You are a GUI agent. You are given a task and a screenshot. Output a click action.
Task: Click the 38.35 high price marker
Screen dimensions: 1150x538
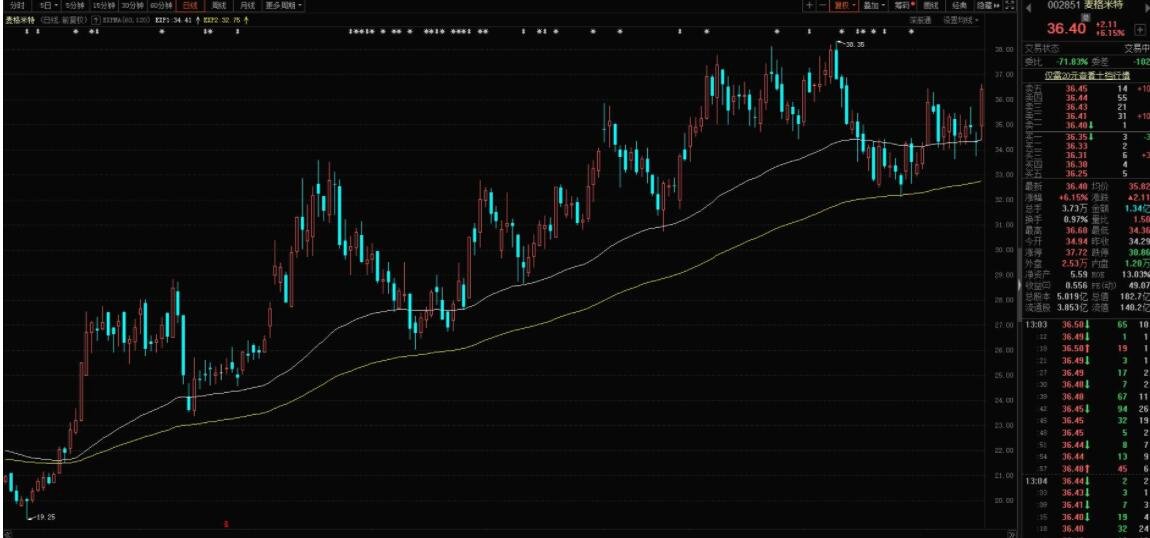click(x=854, y=45)
